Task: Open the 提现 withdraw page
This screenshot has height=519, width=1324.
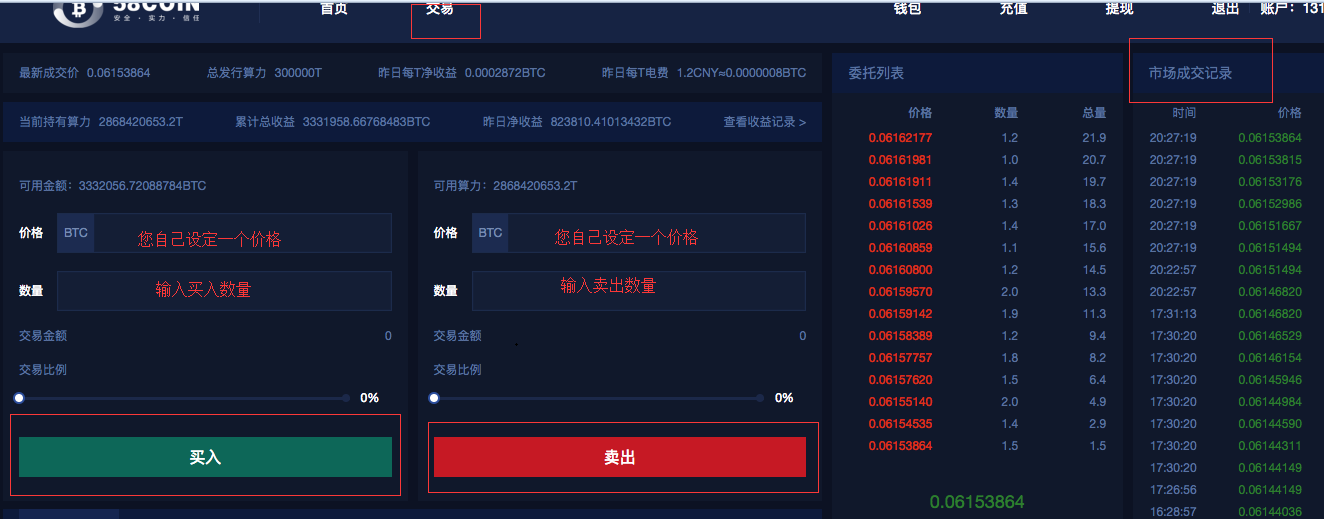Action: click(1119, 9)
